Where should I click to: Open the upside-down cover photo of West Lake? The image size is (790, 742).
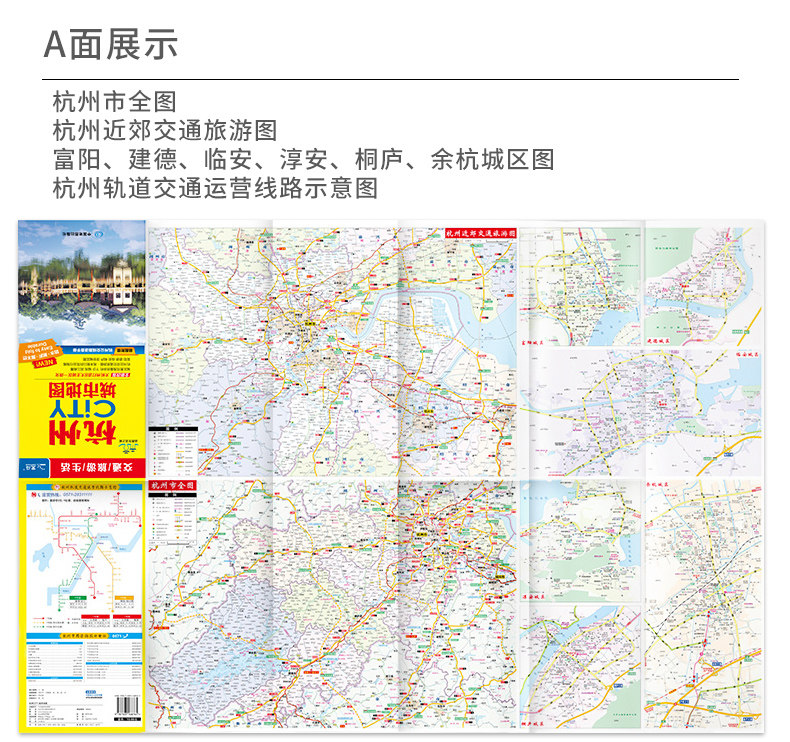tap(82, 283)
